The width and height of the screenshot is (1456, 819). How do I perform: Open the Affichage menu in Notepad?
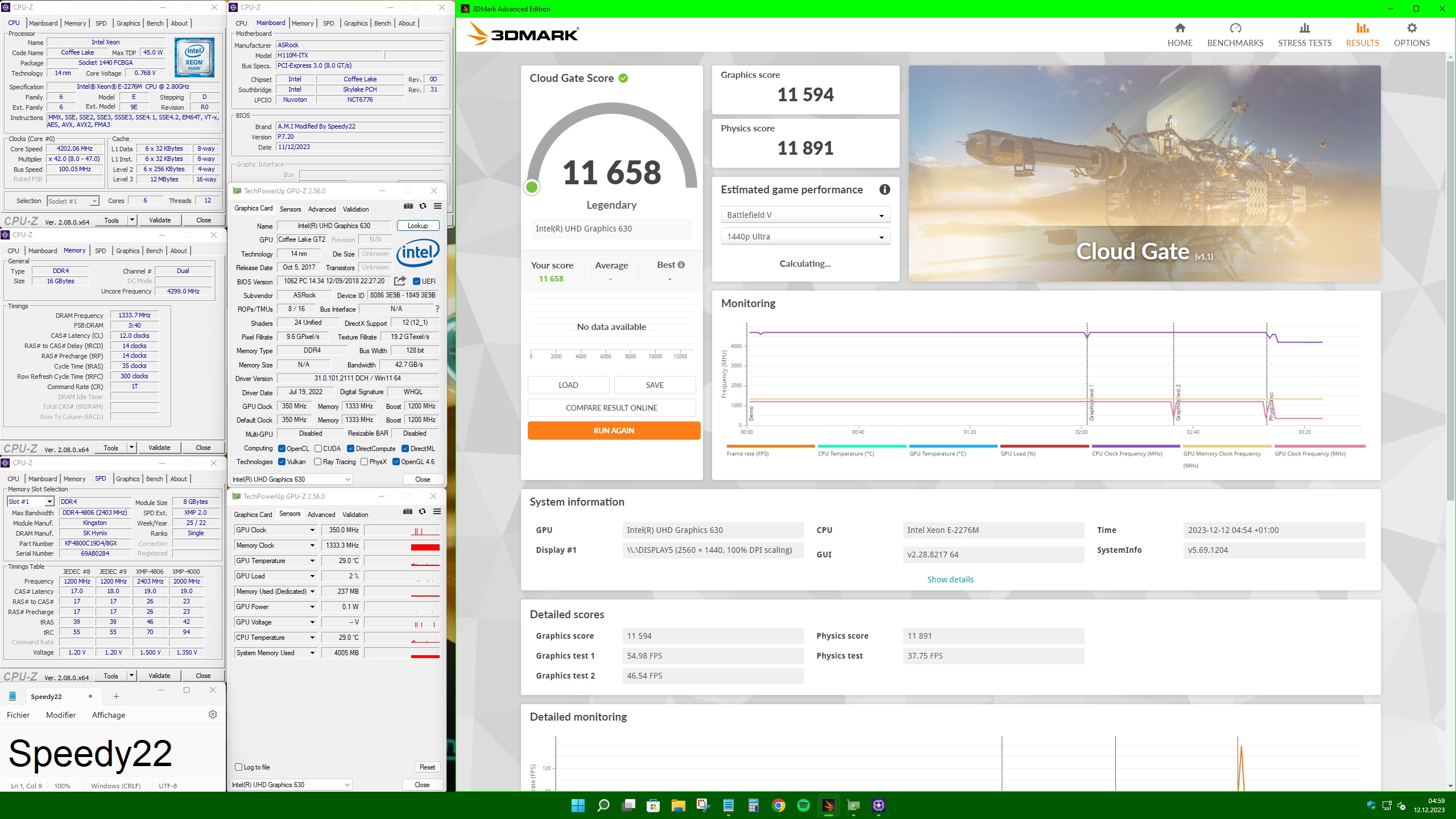pos(109,715)
